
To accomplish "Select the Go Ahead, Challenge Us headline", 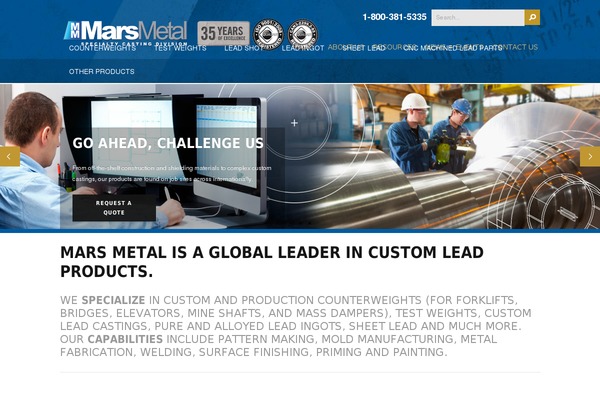I will (168, 143).
